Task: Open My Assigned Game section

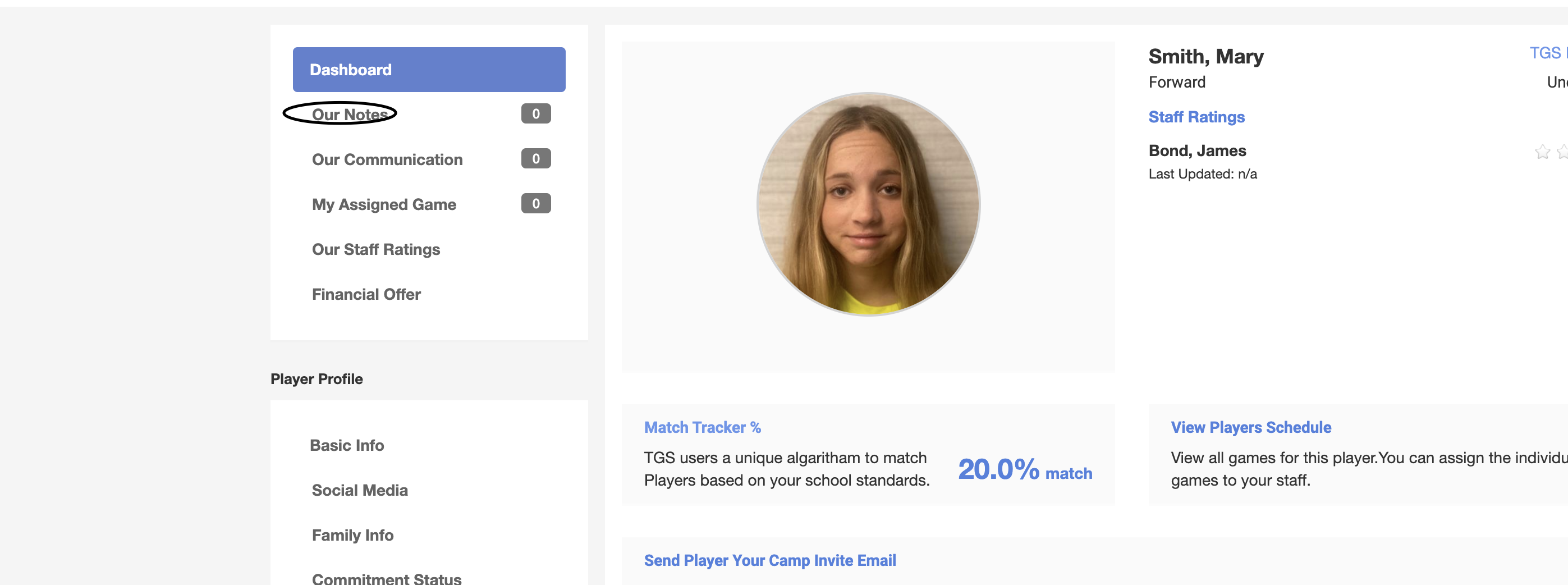Action: coord(383,204)
